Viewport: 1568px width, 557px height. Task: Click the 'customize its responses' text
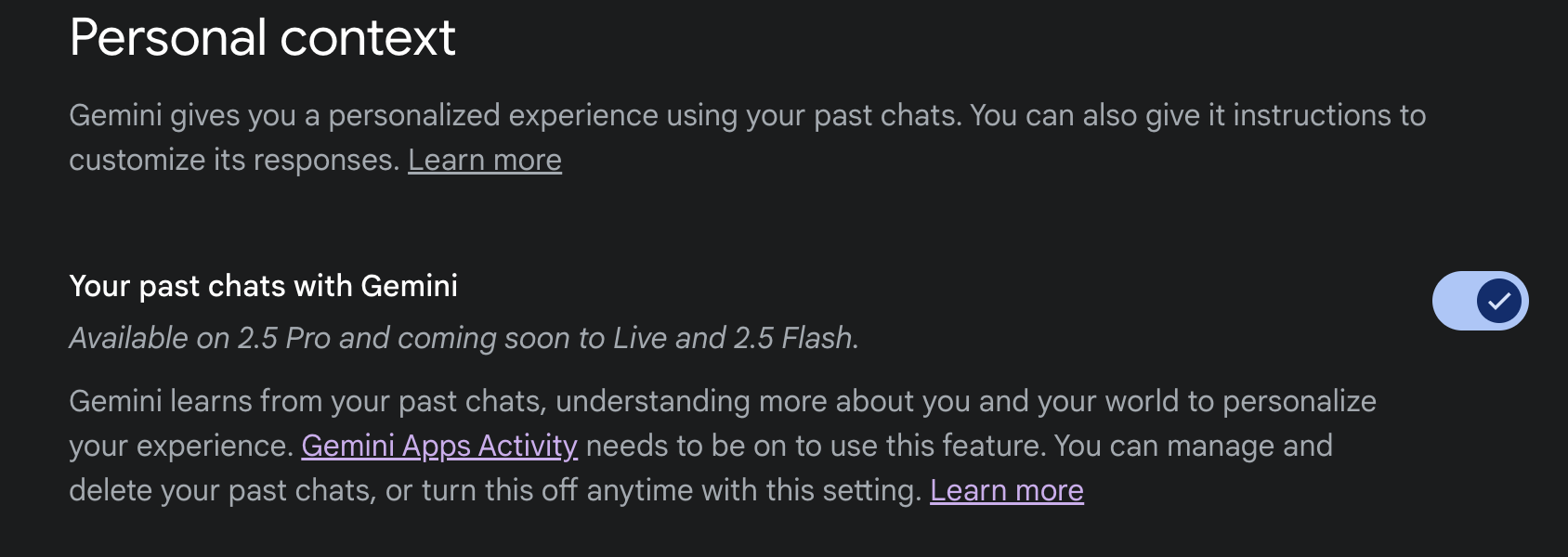234,161
